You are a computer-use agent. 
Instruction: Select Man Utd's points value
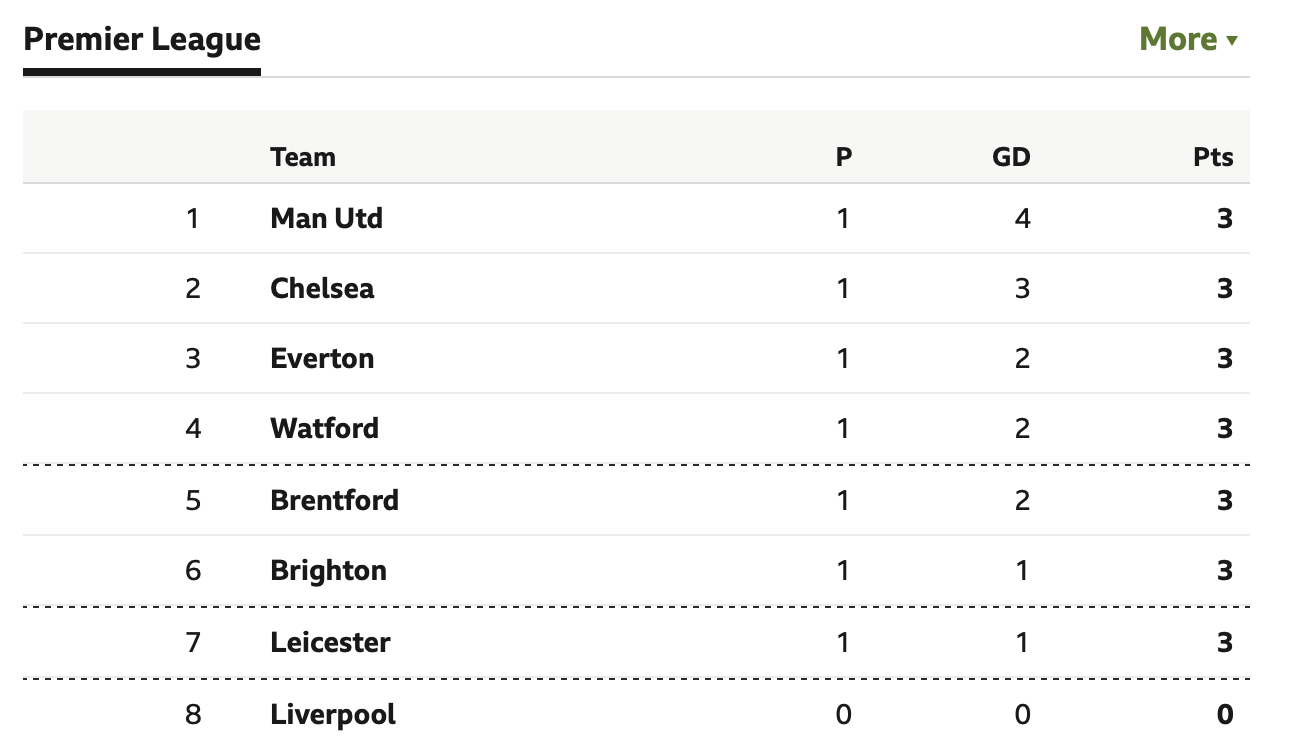coord(1225,218)
